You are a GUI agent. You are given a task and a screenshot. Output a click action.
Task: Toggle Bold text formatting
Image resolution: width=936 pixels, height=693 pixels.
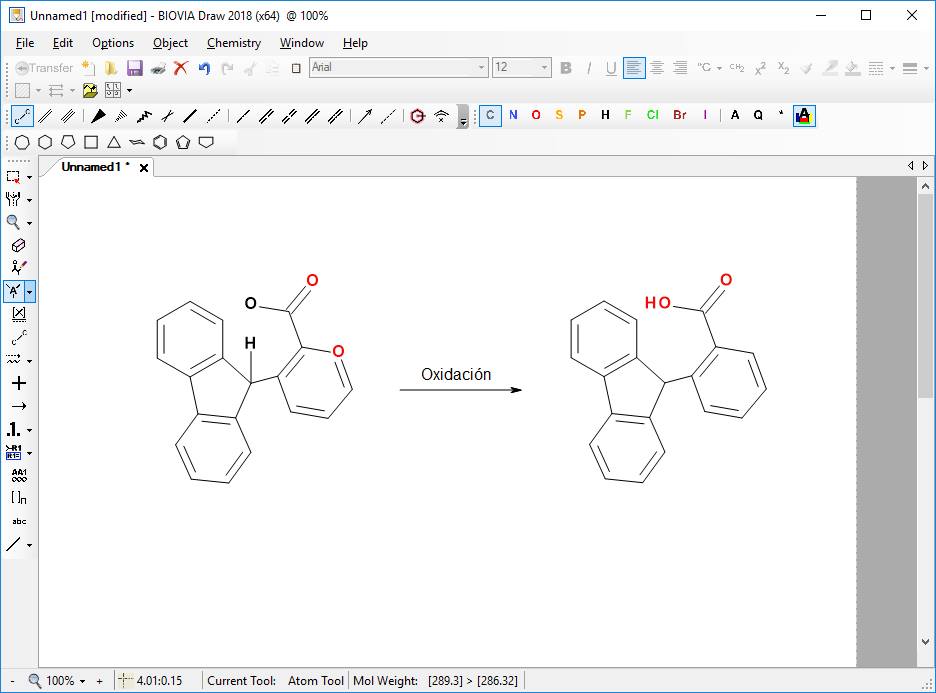tap(566, 68)
